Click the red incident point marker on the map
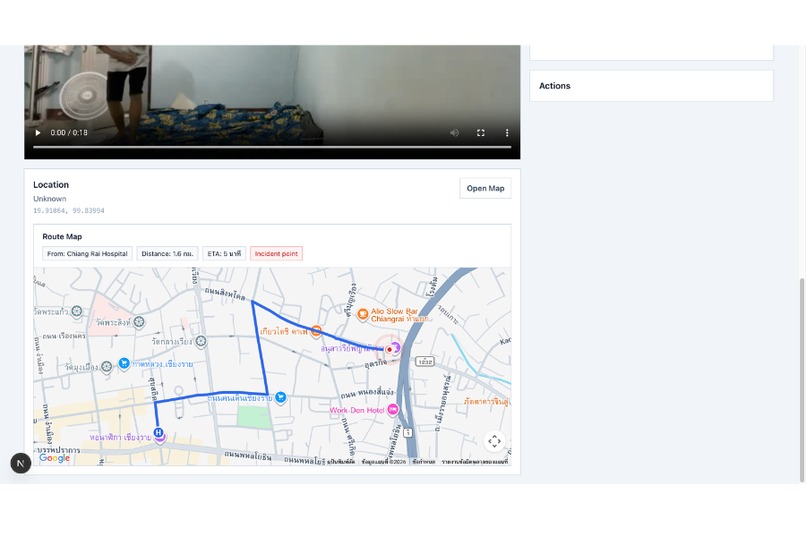Image resolution: width=806 pixels, height=537 pixels. (x=389, y=349)
